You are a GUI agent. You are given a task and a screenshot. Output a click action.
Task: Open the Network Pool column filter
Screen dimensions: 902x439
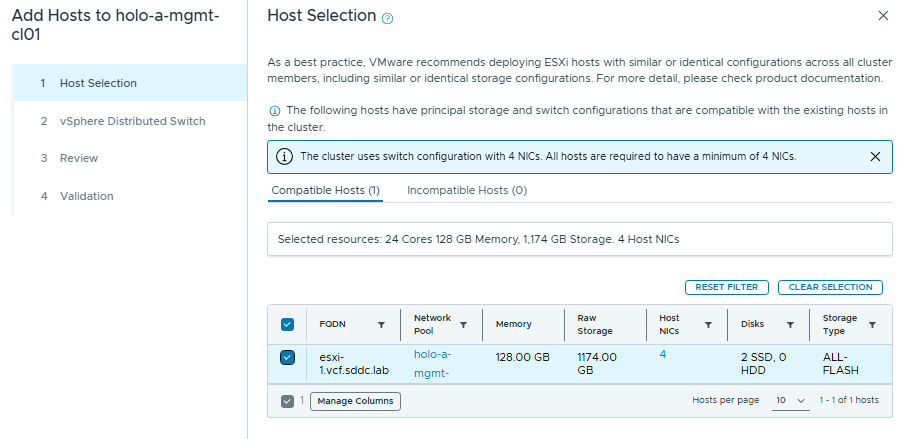[463, 325]
